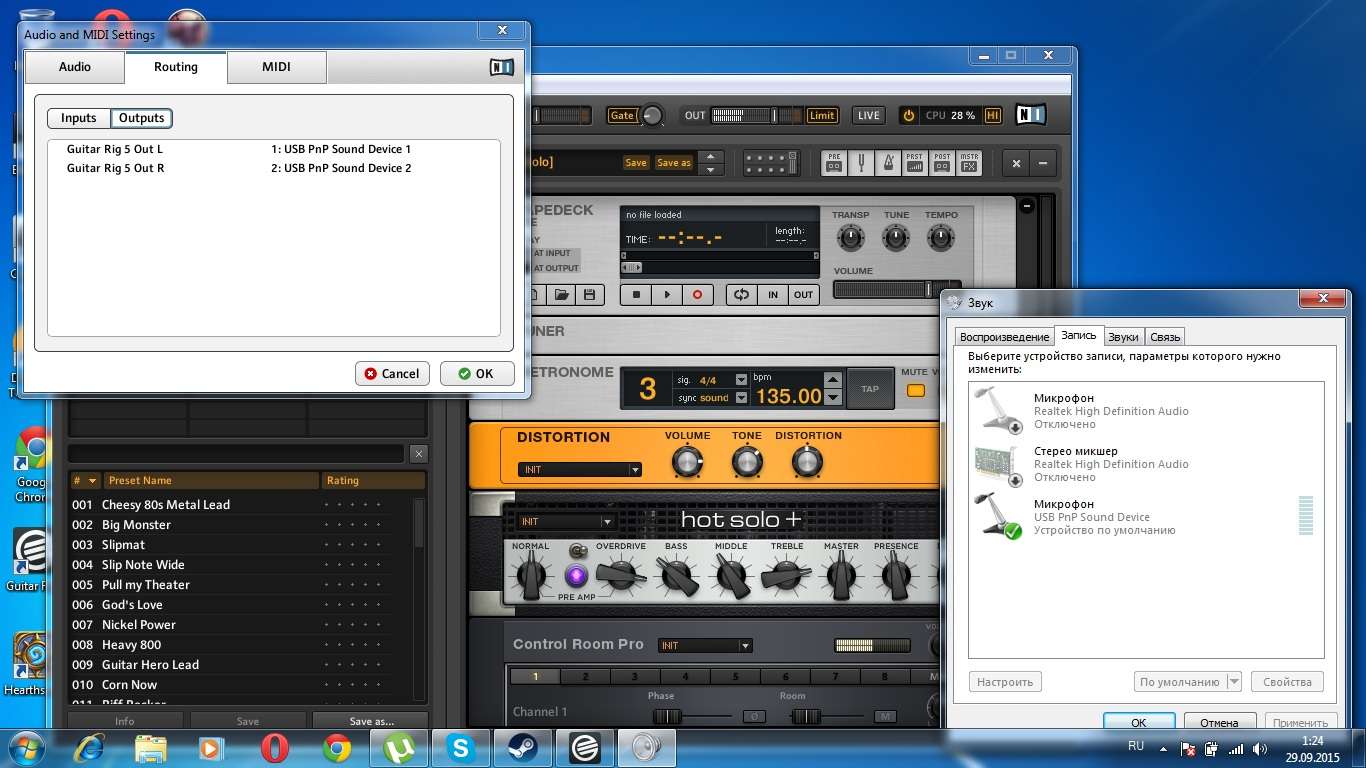Open the Tuner via the tuning fork icon
Screen dimensions: 1366x768
click(x=861, y=163)
